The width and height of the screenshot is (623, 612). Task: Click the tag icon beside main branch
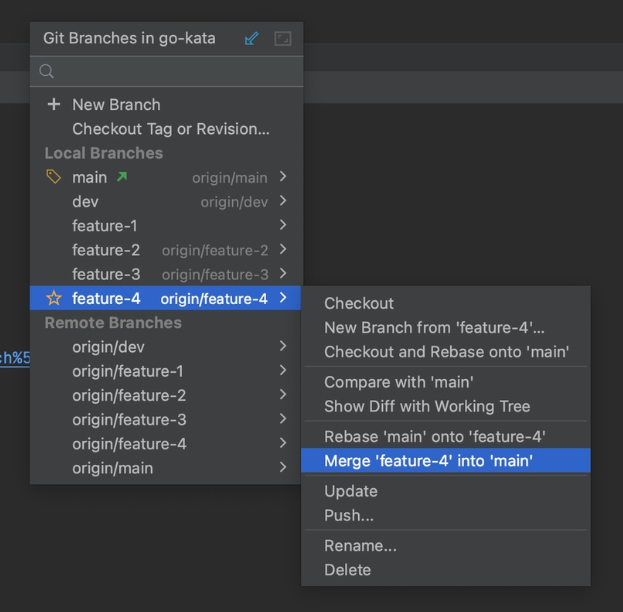coord(54,177)
